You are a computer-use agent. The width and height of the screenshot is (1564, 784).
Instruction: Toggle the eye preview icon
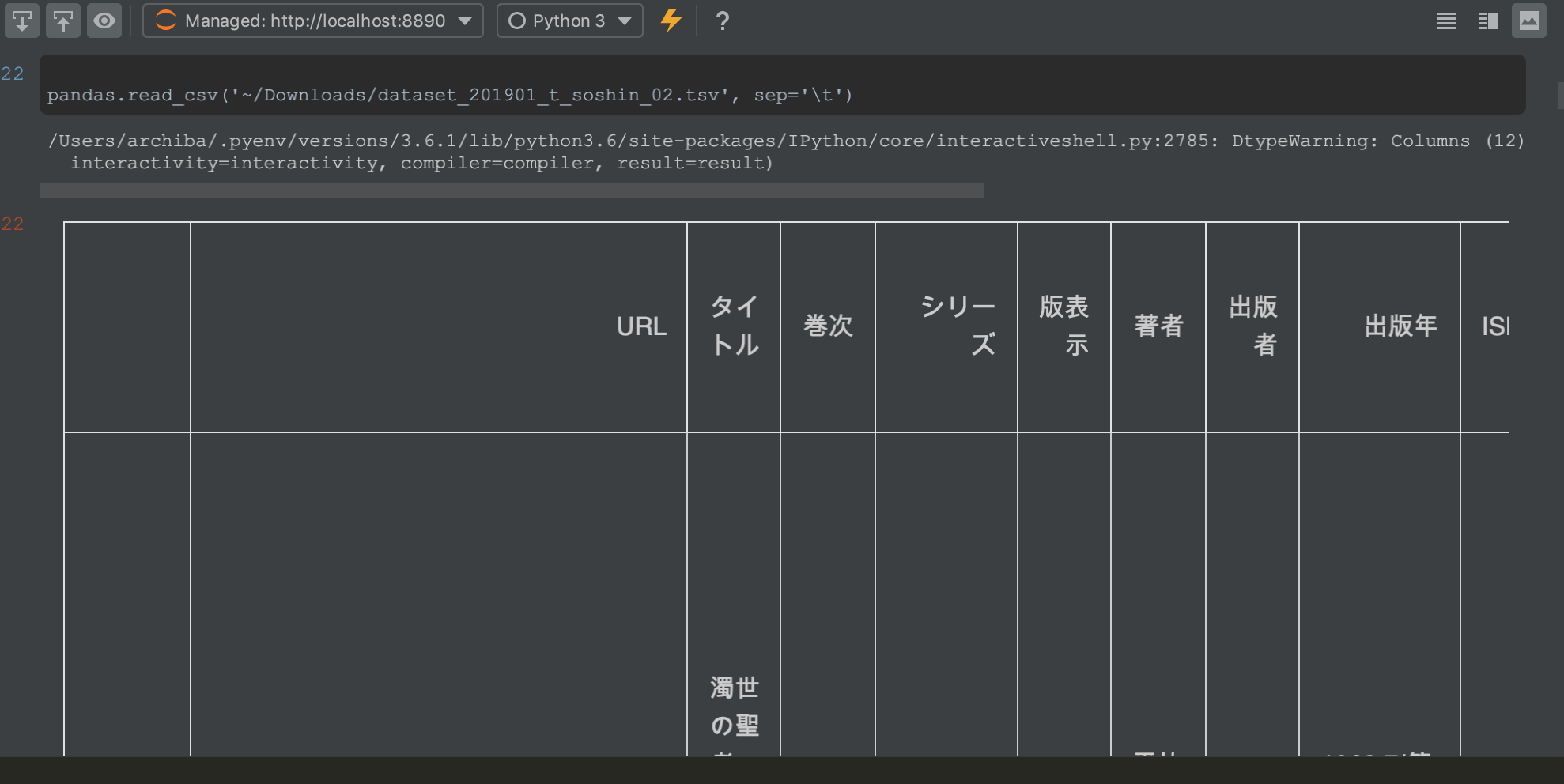104,21
